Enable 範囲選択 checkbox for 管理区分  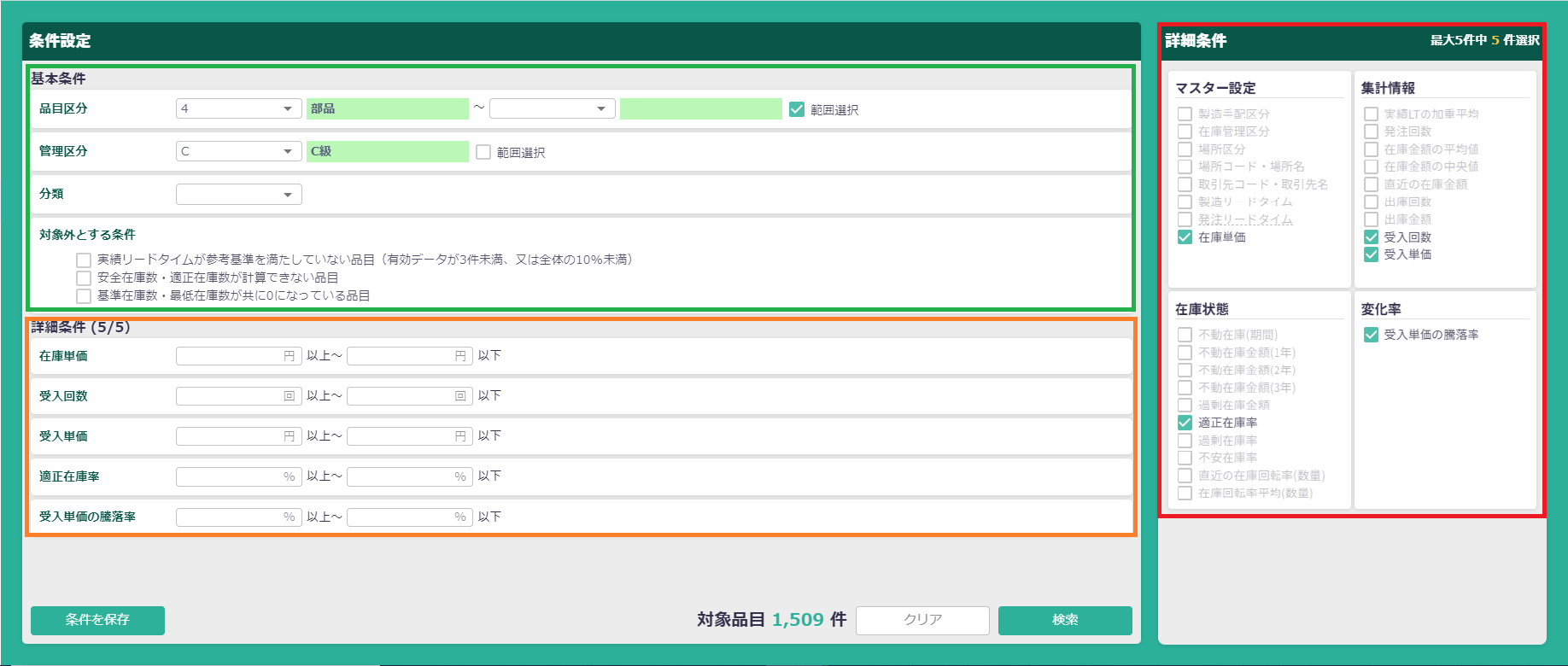483,152
